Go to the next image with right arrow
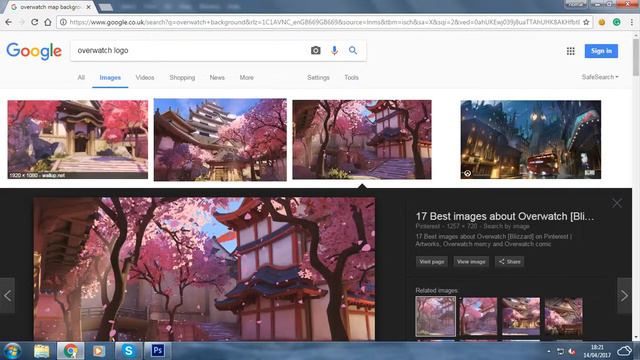This screenshot has width=640, height=360. click(624, 296)
